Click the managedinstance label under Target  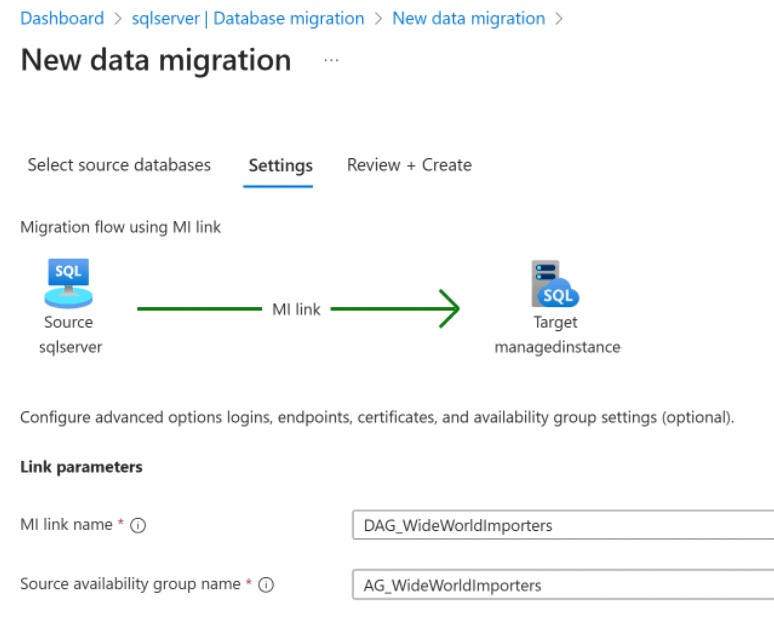click(x=557, y=347)
